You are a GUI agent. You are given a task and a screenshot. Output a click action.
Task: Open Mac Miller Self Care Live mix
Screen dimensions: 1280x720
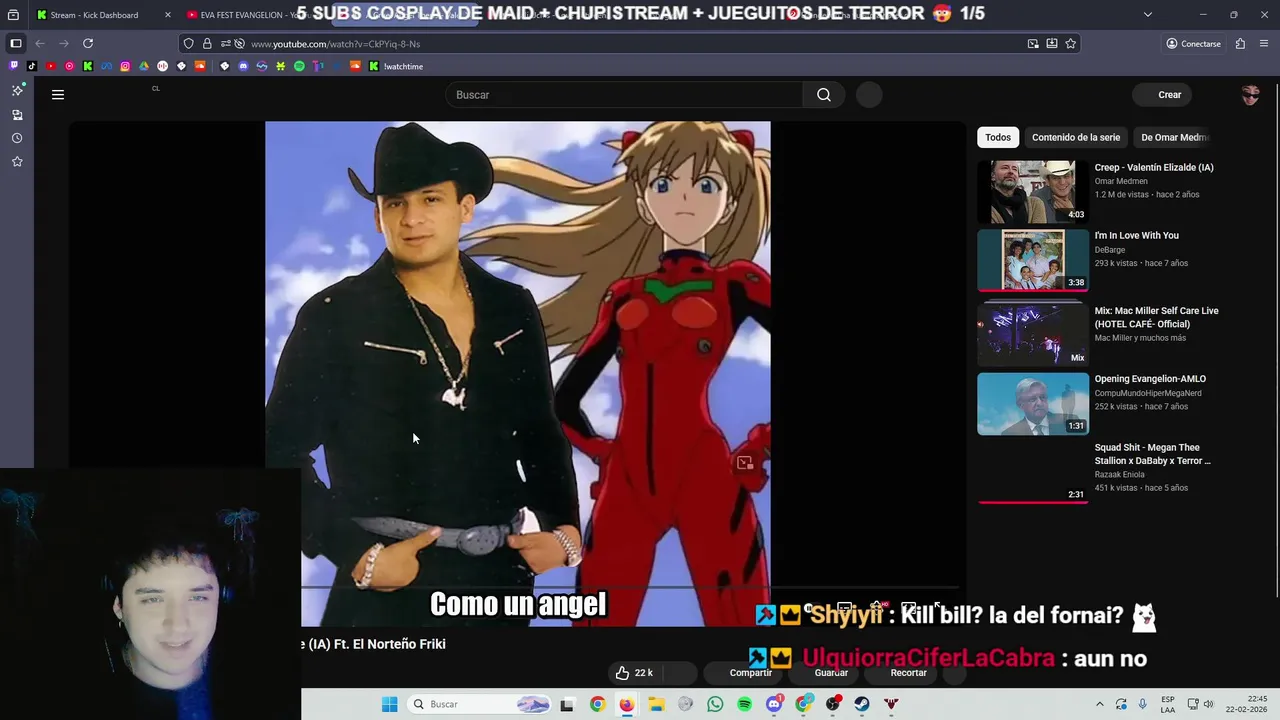pos(1156,317)
